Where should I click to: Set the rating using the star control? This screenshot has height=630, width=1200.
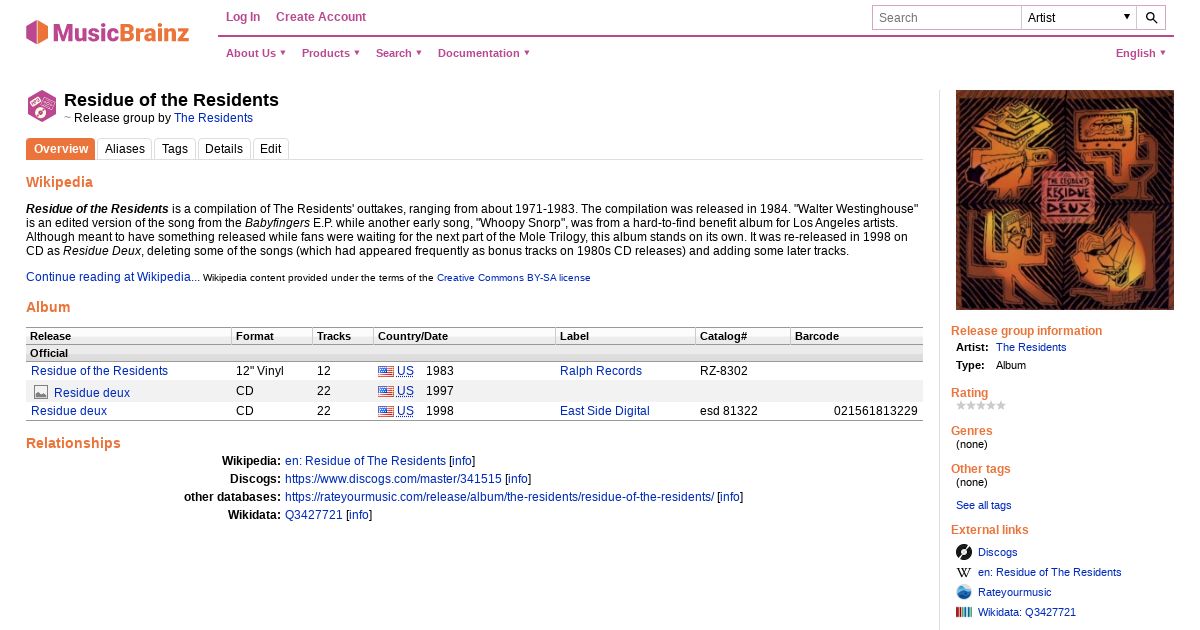click(x=981, y=406)
